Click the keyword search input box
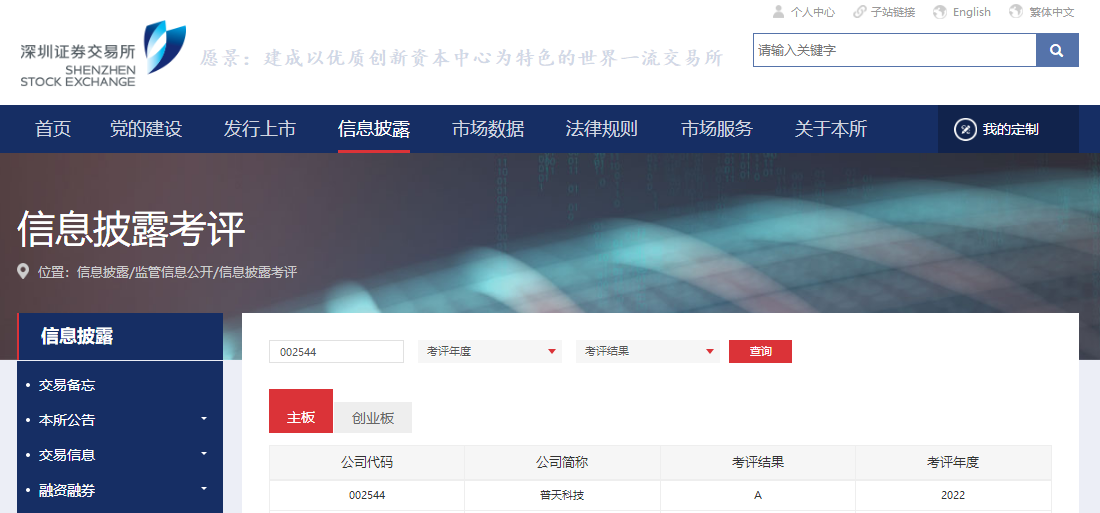This screenshot has height=513, width=1100. pos(894,51)
